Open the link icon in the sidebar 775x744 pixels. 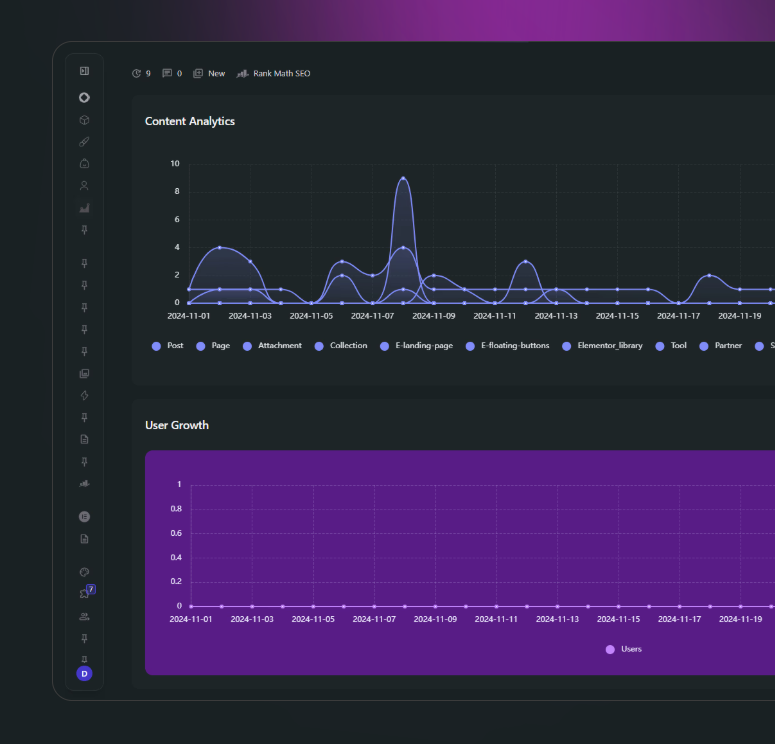(84, 142)
